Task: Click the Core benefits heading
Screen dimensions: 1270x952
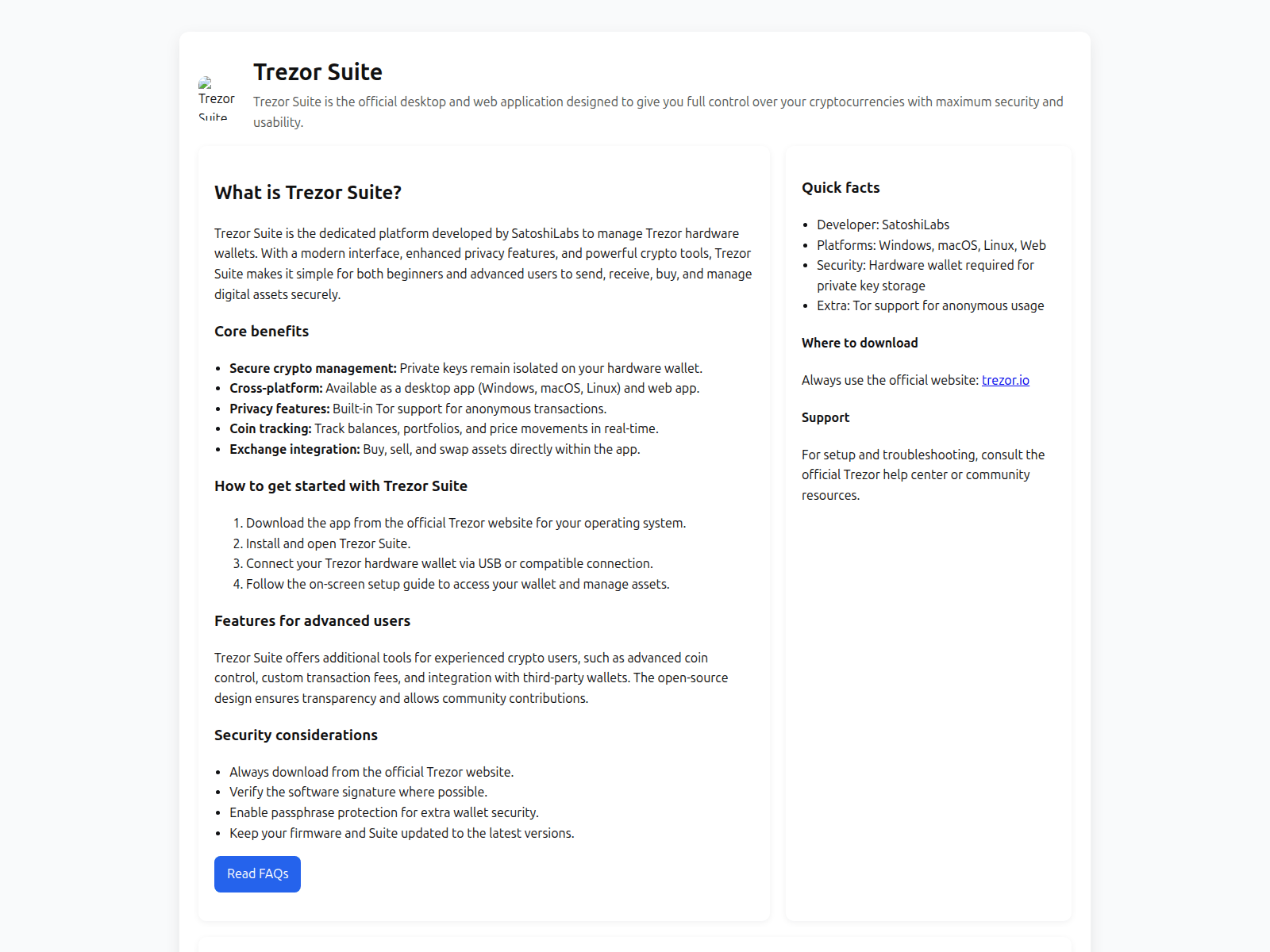Action: coord(261,332)
